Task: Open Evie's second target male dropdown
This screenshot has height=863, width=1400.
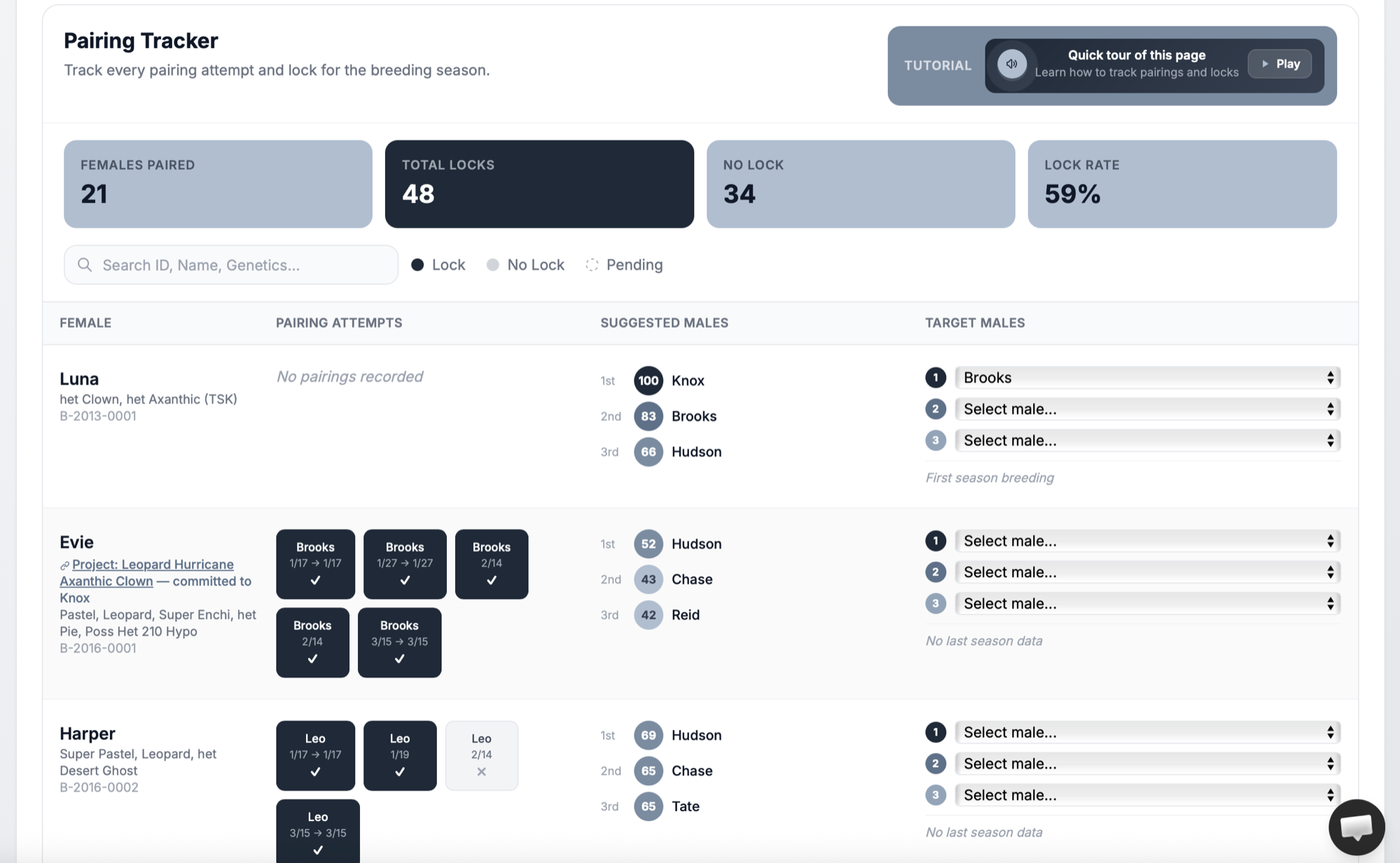Action: (x=1146, y=572)
